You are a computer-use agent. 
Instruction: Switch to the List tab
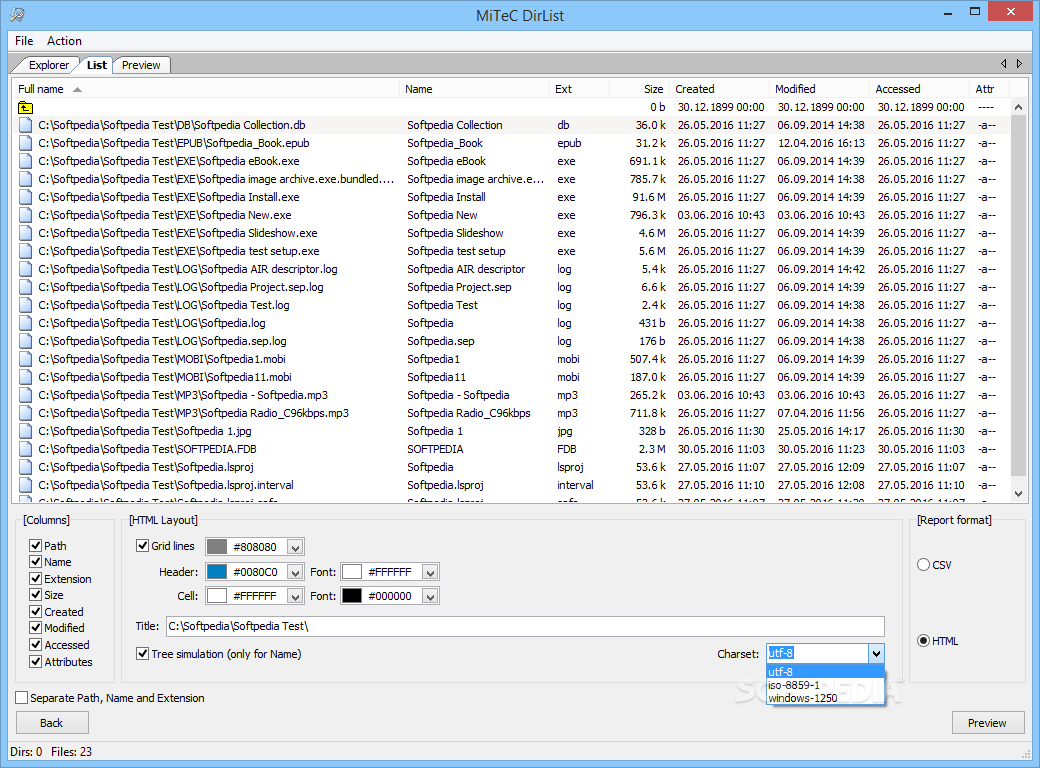[x=97, y=65]
